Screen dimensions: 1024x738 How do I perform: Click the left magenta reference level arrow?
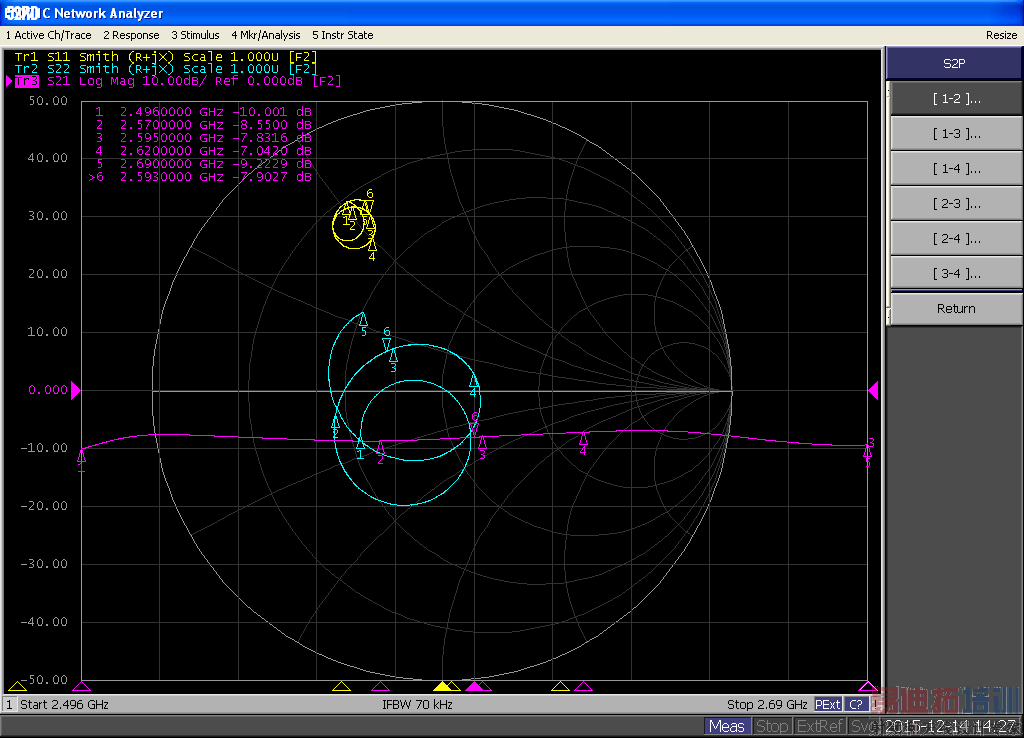click(75, 390)
